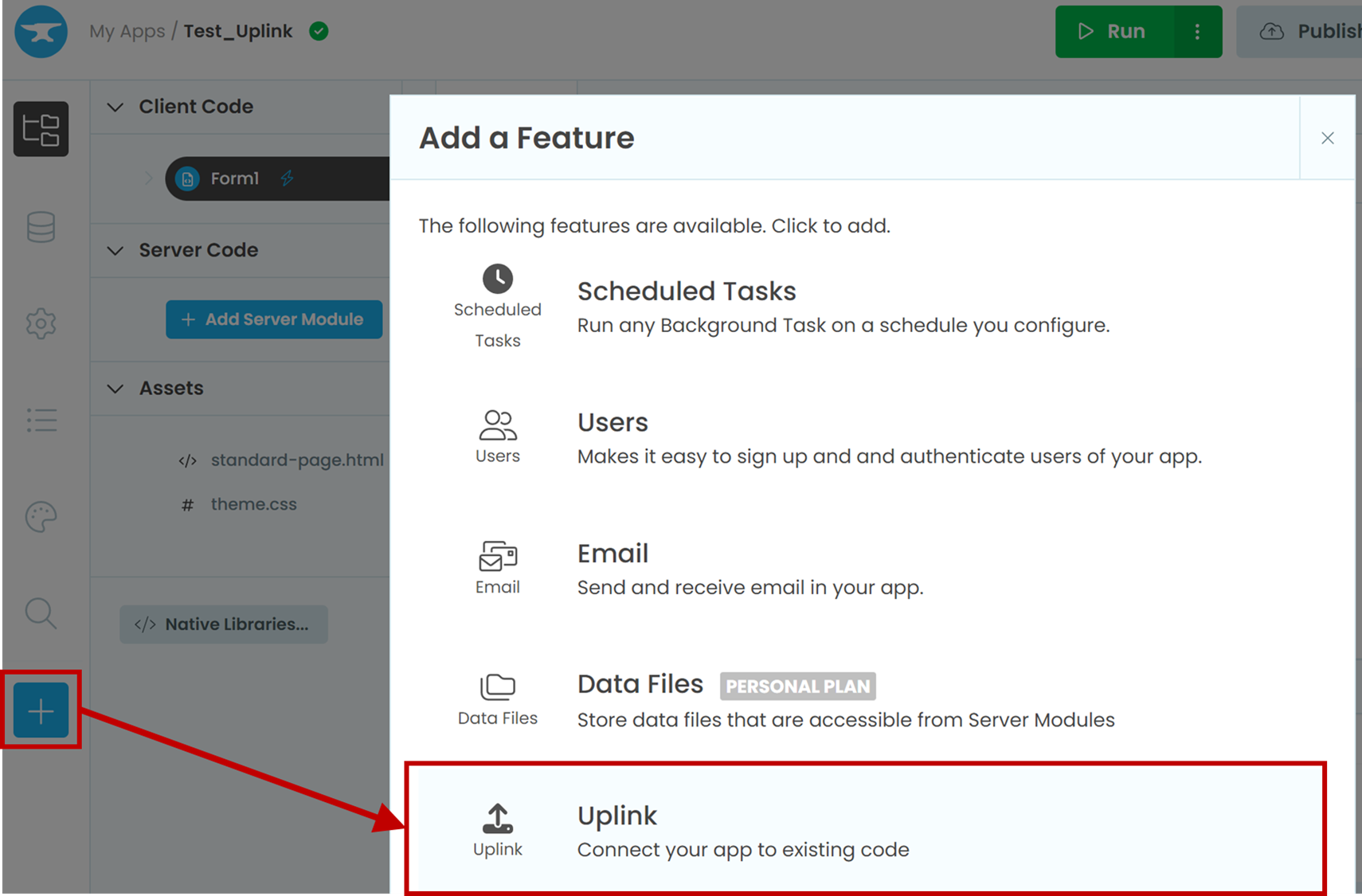This screenshot has width=1362, height=896.
Task: Open the App Browser sidebar icon
Action: (x=41, y=129)
